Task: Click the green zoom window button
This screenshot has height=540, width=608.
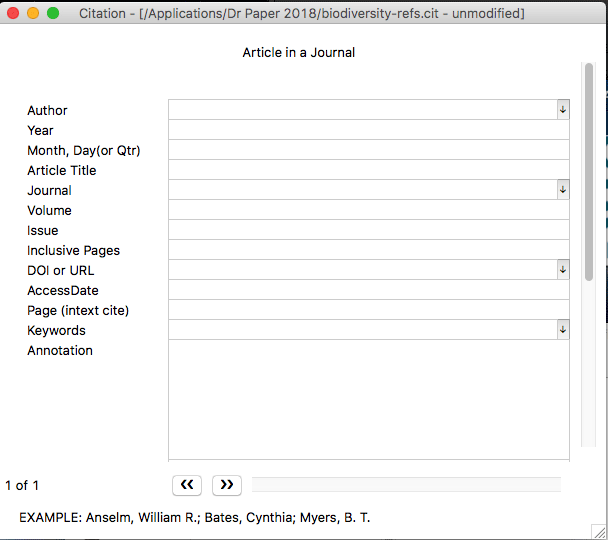Action: pos(53,13)
